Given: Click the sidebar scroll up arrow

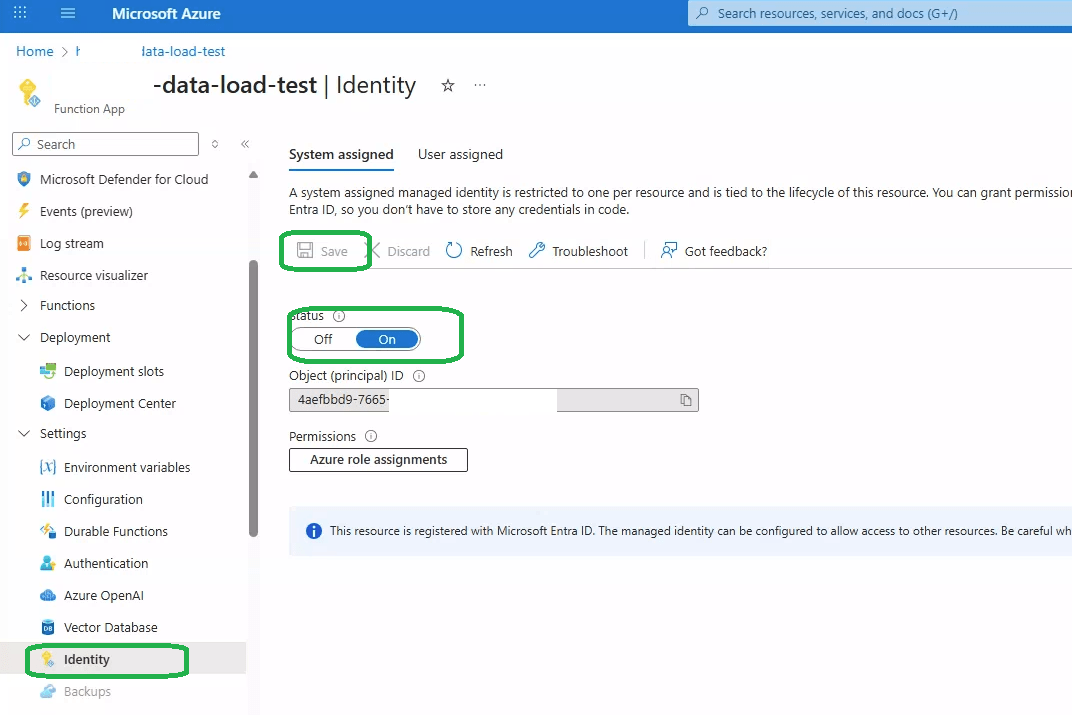Looking at the screenshot, I should click(254, 175).
